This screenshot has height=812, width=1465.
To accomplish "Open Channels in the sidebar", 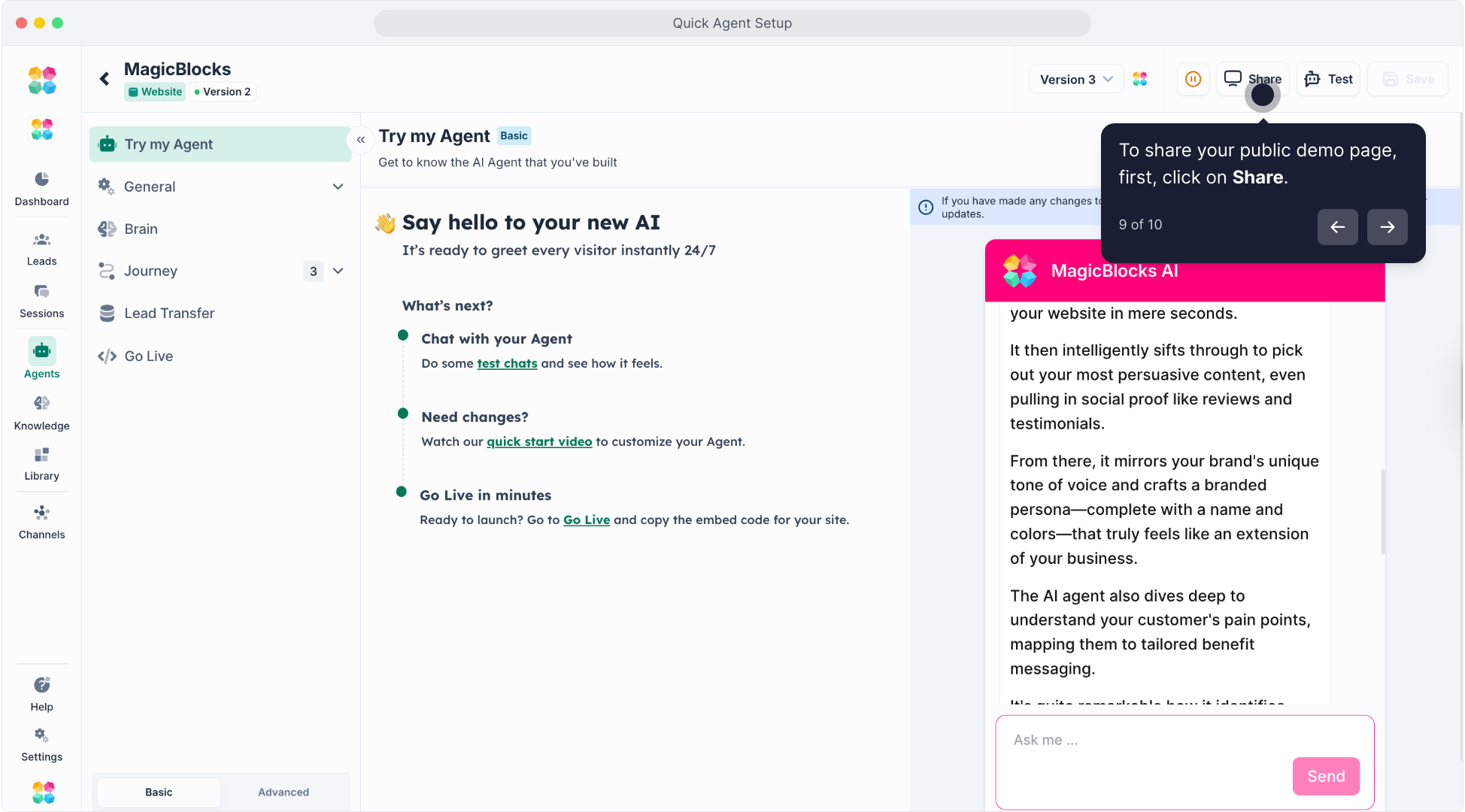I will pyautogui.click(x=41, y=522).
